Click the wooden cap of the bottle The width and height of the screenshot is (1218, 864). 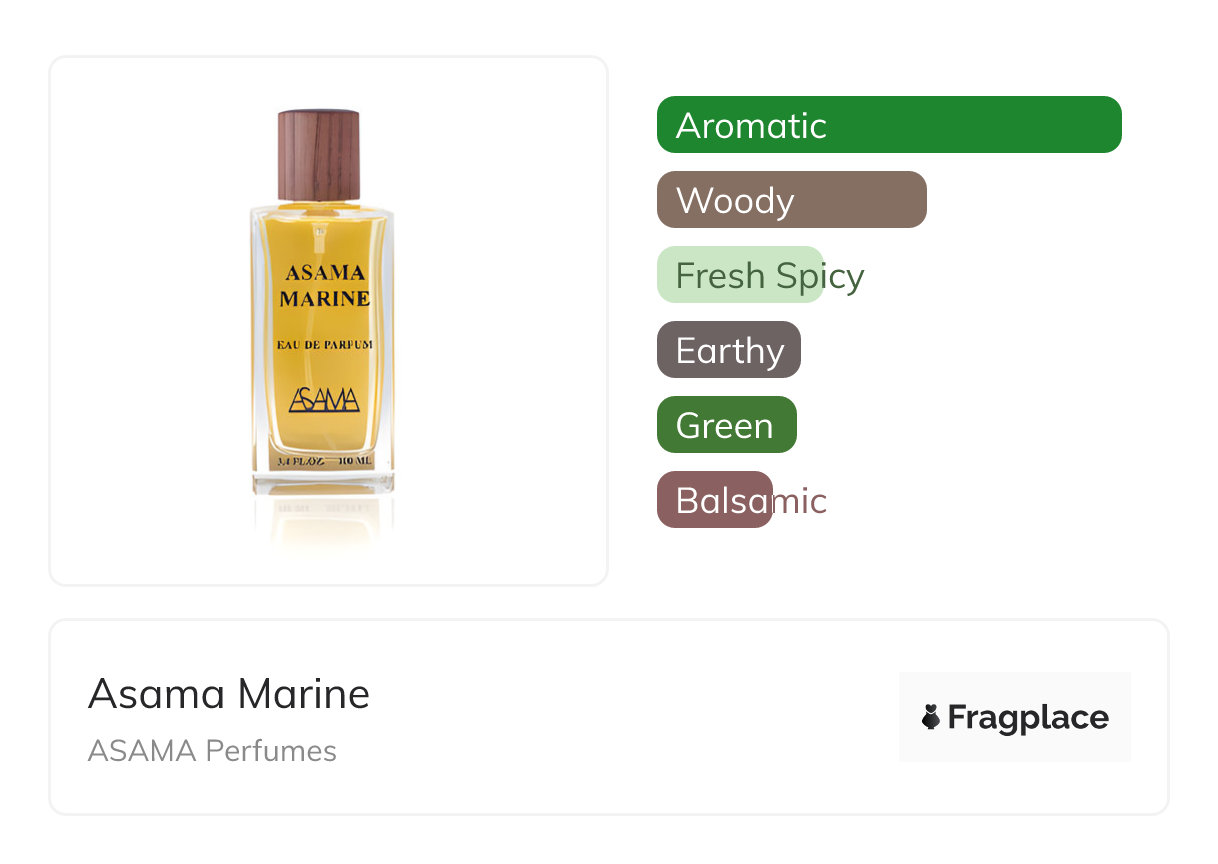click(318, 155)
